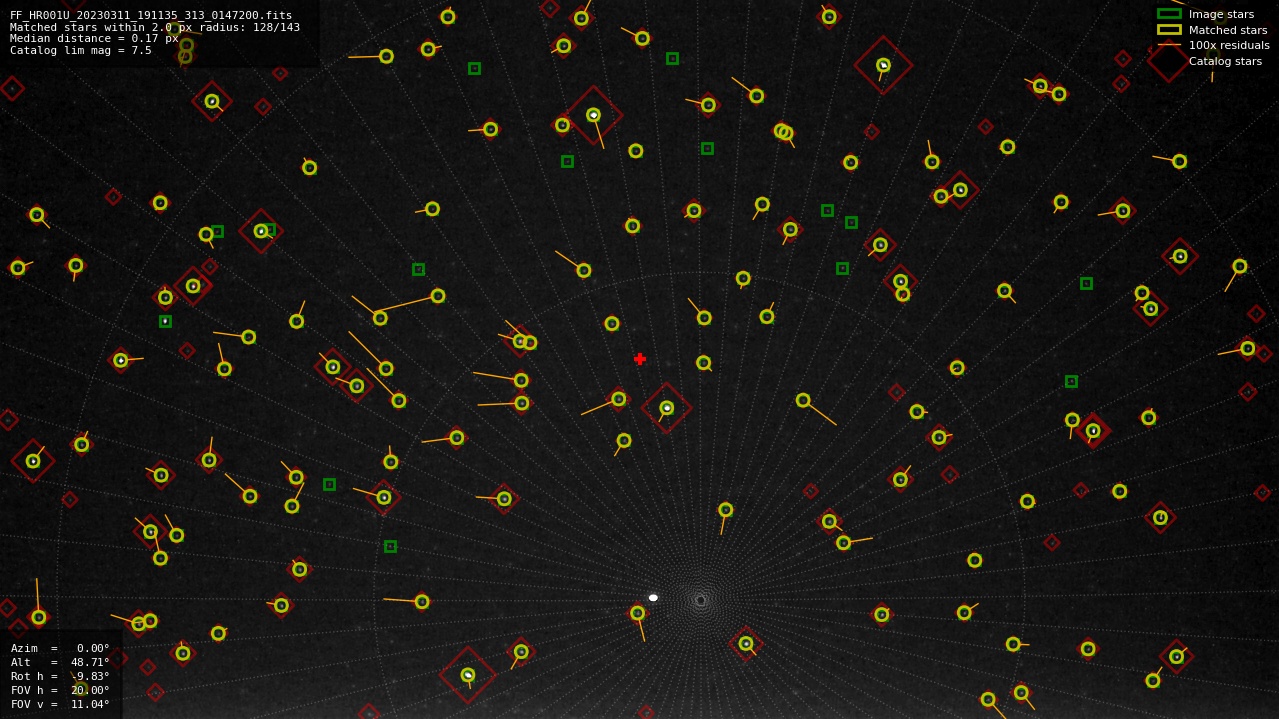Image resolution: width=1279 pixels, height=719 pixels.
Task: Click the yellow Matched stars legend square
Action: pos(1169,30)
